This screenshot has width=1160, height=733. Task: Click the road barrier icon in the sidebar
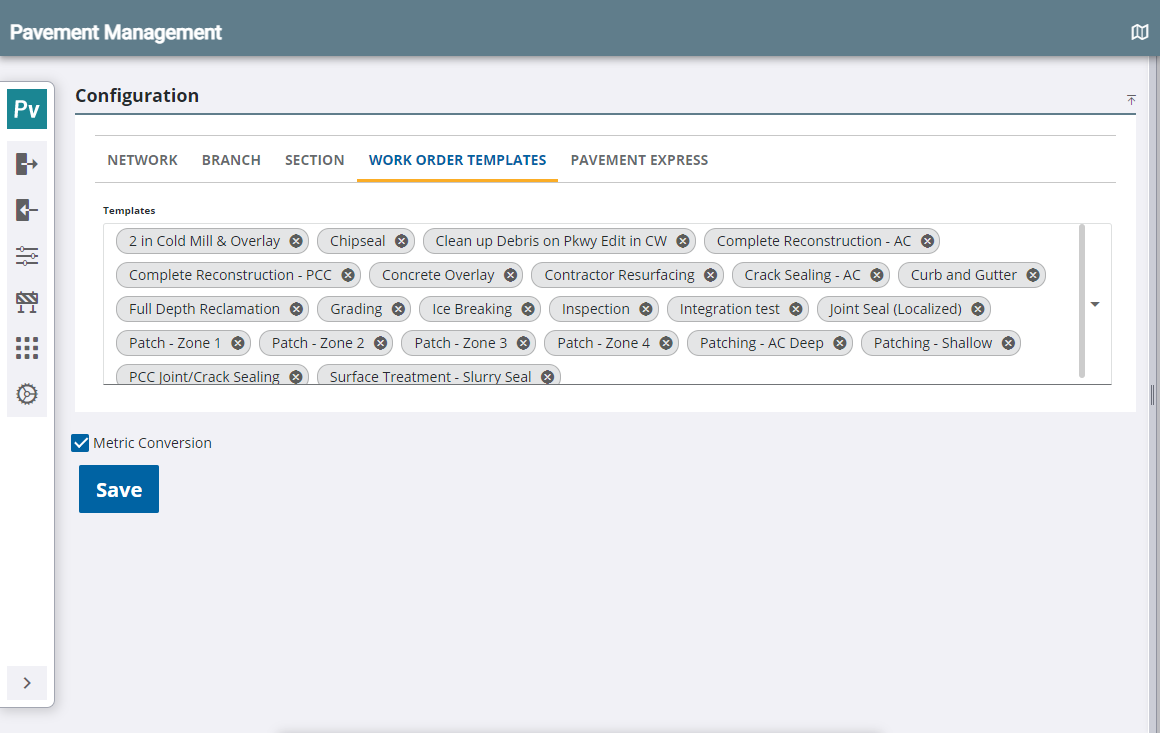26,301
